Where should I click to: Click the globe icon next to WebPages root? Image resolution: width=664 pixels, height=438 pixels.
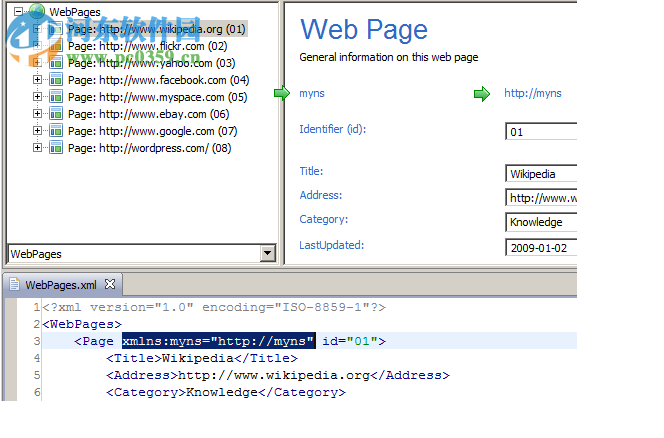[x=37, y=11]
